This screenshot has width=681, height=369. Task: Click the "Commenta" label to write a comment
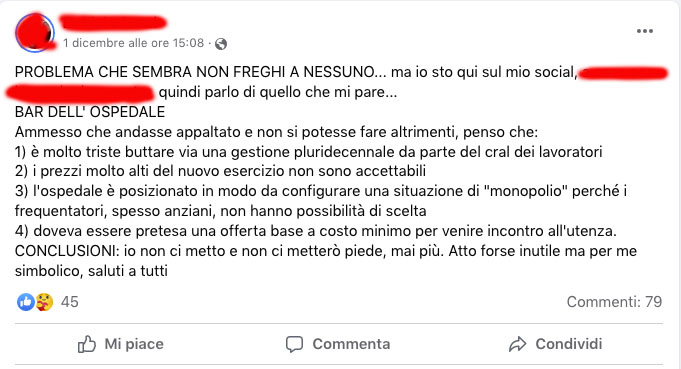click(351, 344)
